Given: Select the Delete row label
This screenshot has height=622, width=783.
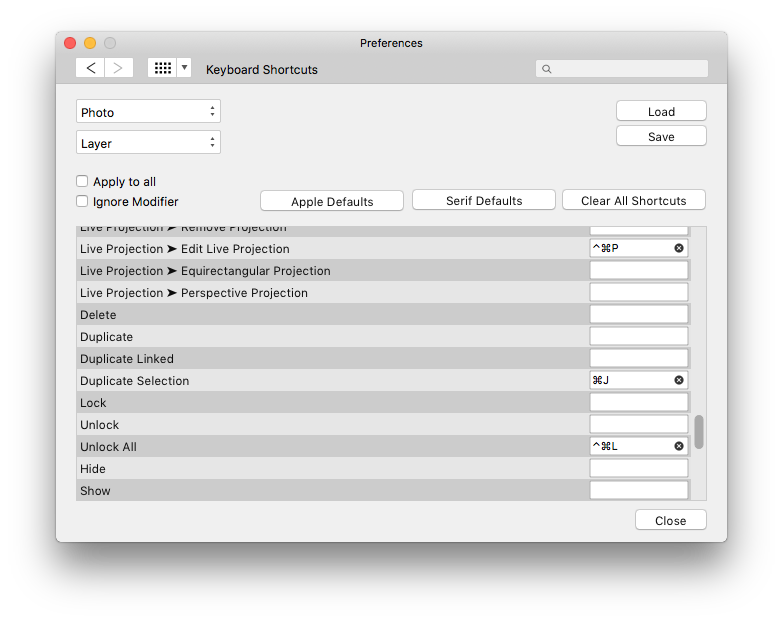Looking at the screenshot, I should pos(98,314).
